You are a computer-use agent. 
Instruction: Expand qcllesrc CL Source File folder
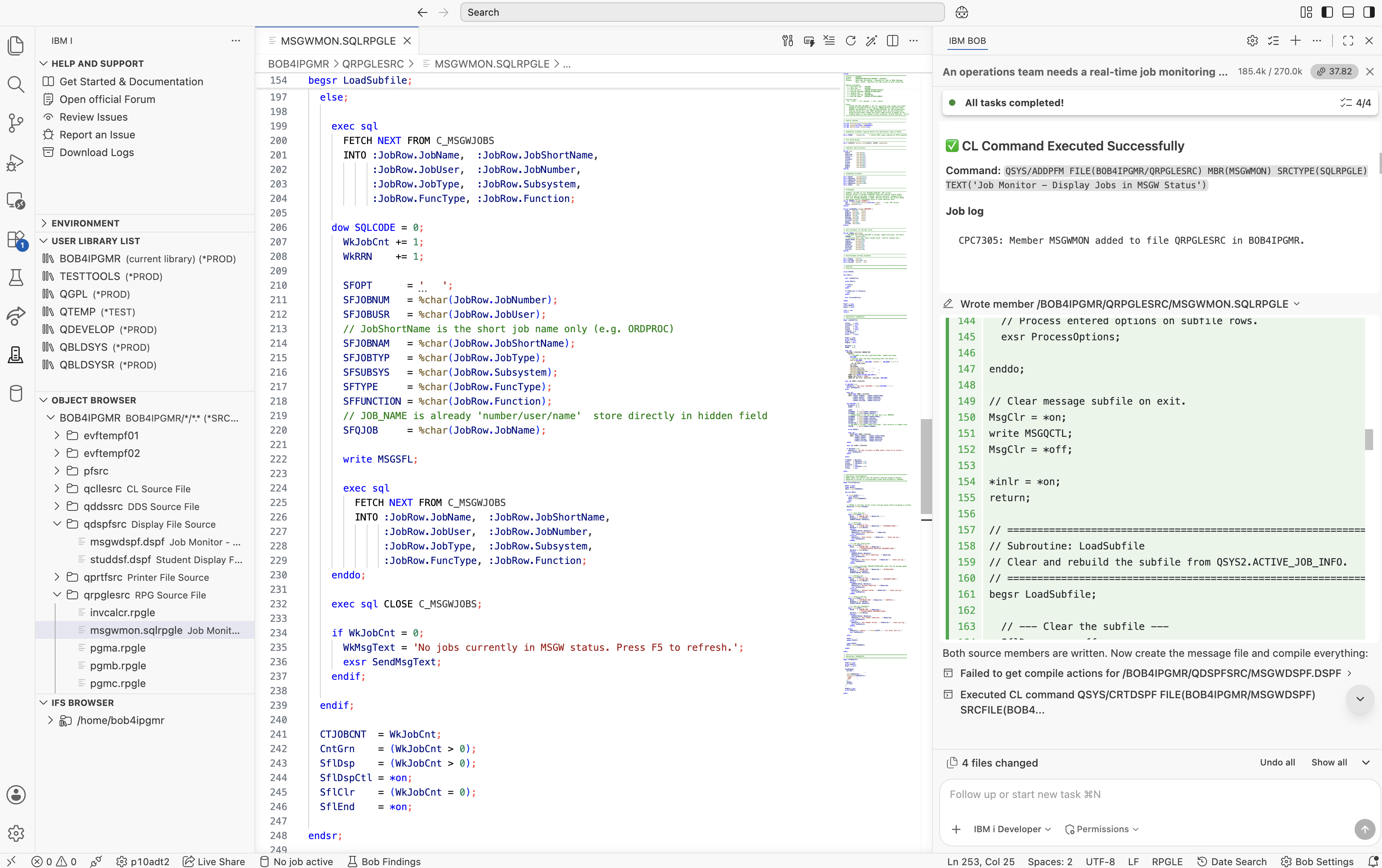click(57, 489)
